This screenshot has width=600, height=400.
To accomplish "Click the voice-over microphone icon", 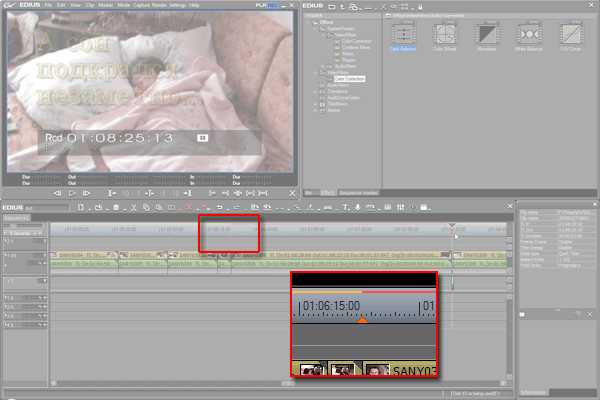I will (x=358, y=207).
